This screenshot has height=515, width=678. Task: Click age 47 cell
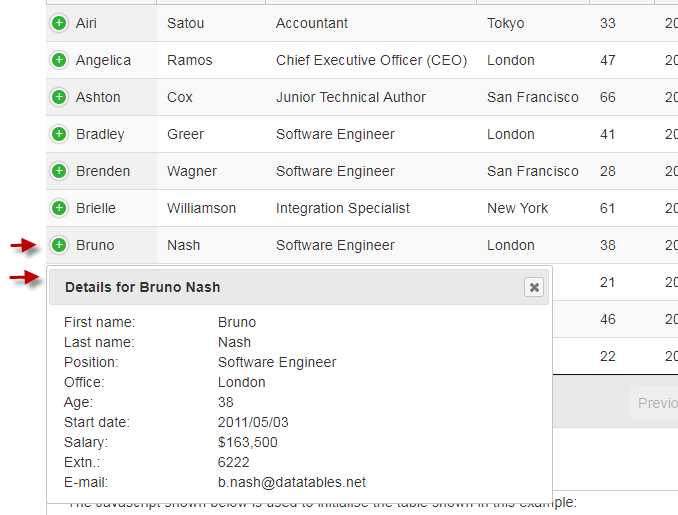coord(622,60)
